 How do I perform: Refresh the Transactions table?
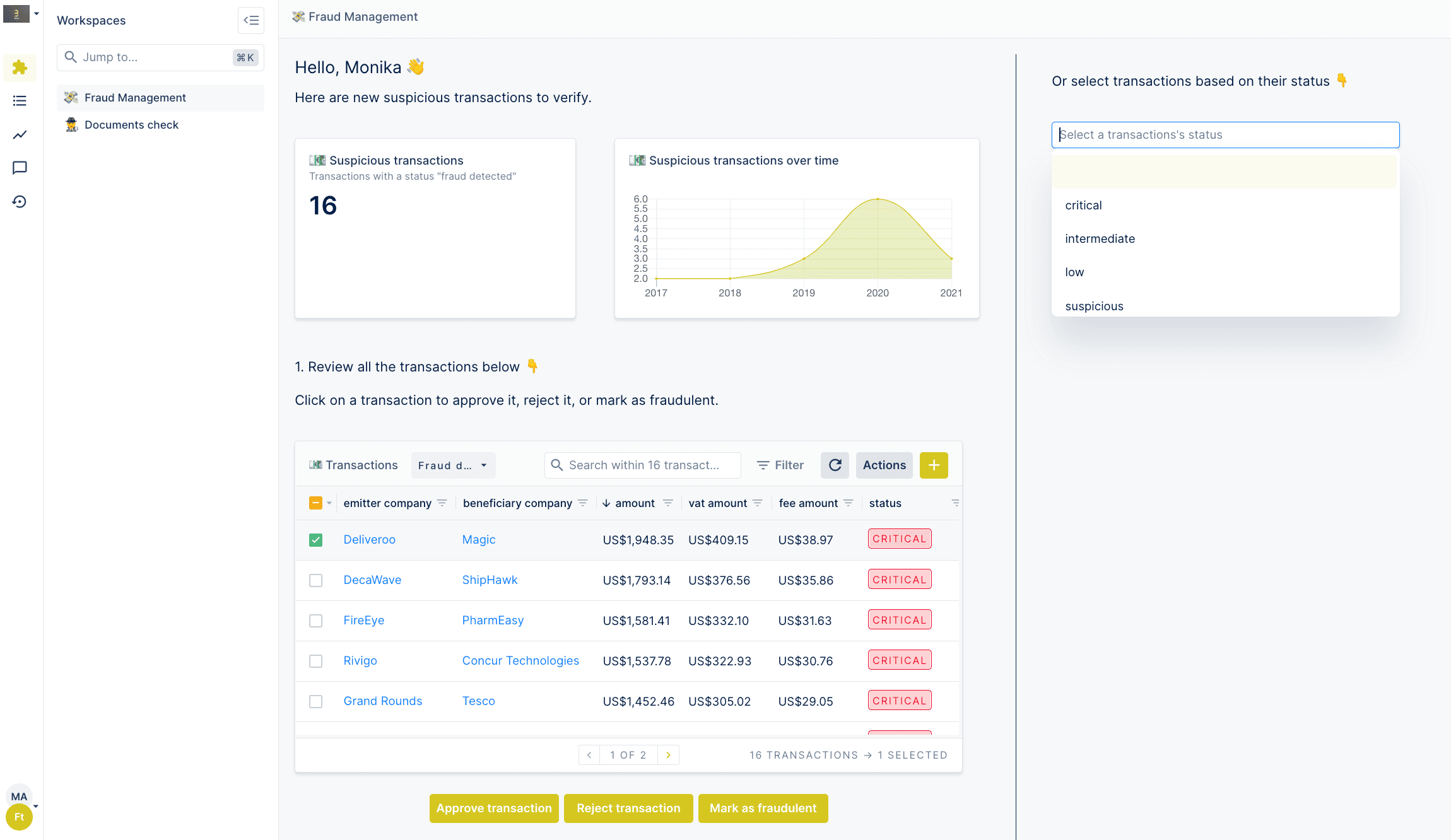point(835,465)
